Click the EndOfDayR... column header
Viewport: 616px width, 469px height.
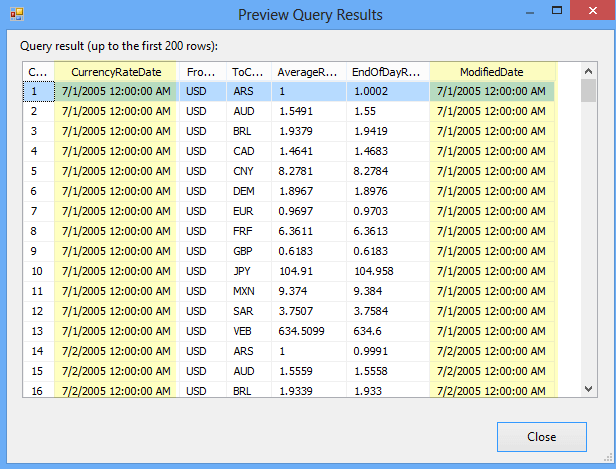pyautogui.click(x=387, y=72)
